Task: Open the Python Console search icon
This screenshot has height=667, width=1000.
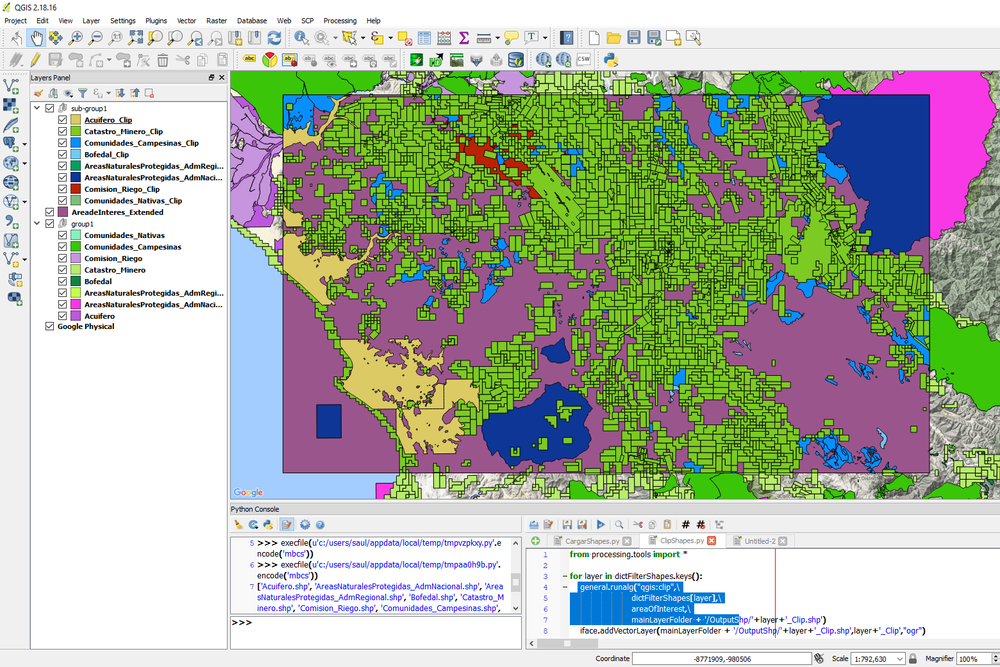Action: click(x=619, y=525)
